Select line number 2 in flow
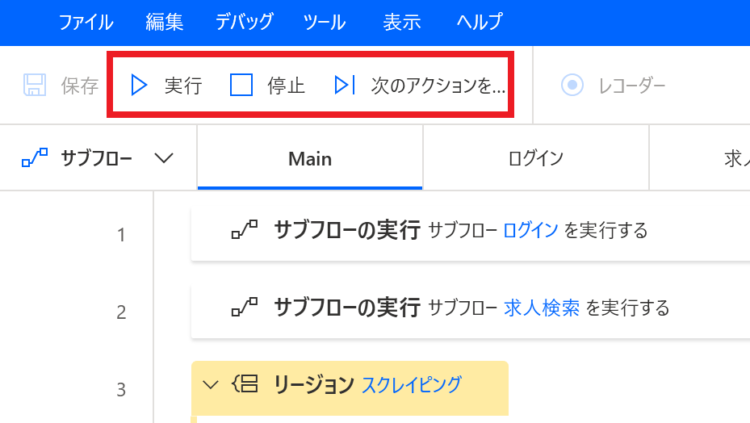 coord(121,312)
